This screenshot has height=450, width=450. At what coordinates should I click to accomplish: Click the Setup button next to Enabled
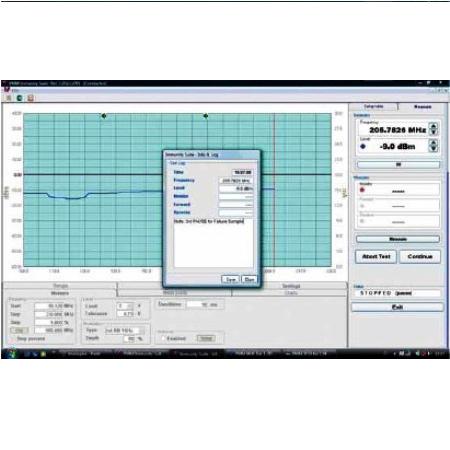[x=206, y=338]
